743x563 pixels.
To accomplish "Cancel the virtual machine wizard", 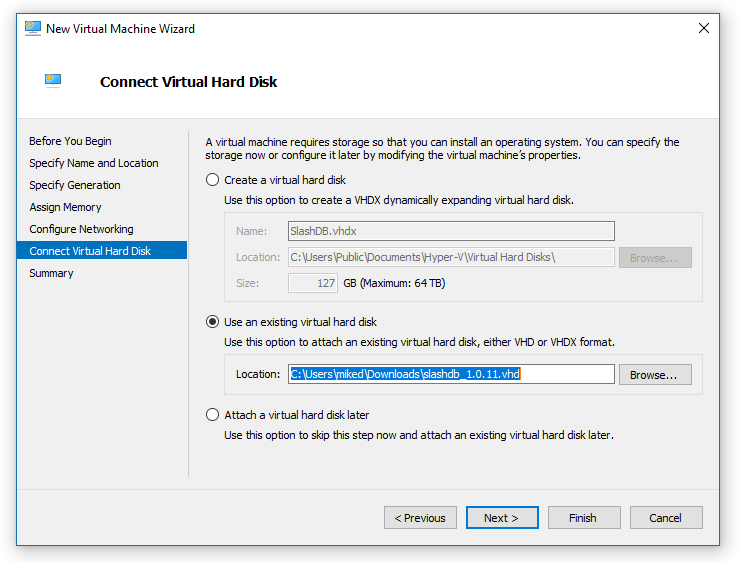I will (x=665, y=518).
